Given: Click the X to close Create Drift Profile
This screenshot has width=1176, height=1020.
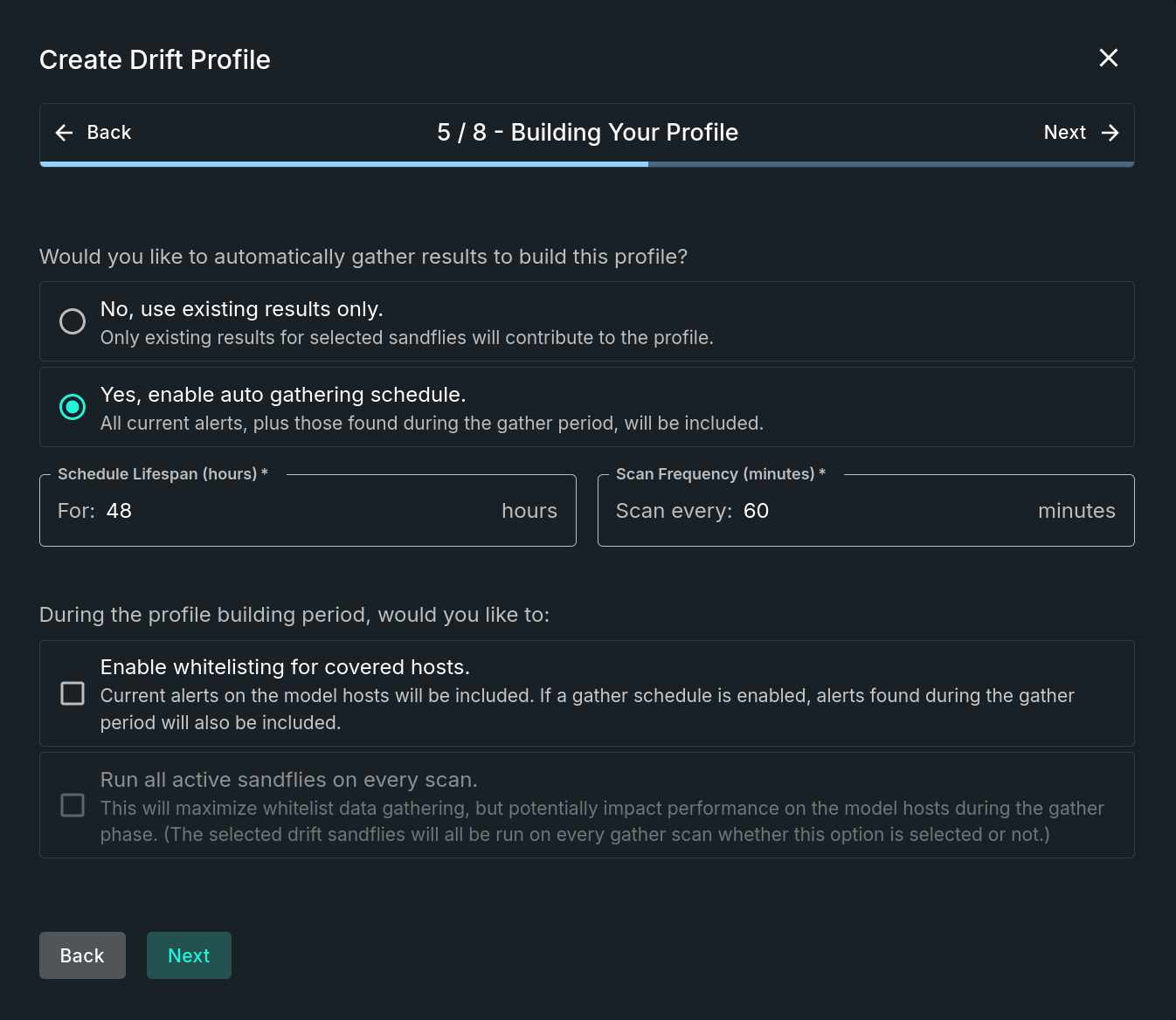Looking at the screenshot, I should click(x=1108, y=58).
